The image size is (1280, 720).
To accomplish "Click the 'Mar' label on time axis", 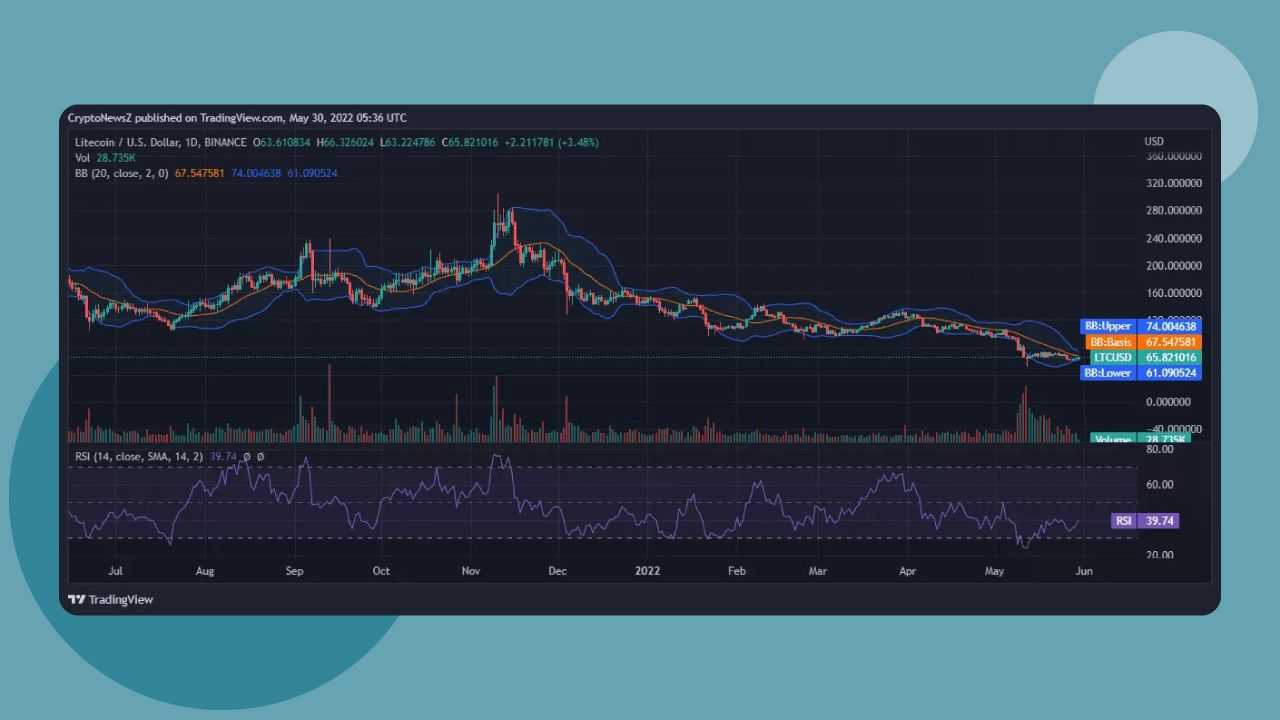I will click(818, 571).
